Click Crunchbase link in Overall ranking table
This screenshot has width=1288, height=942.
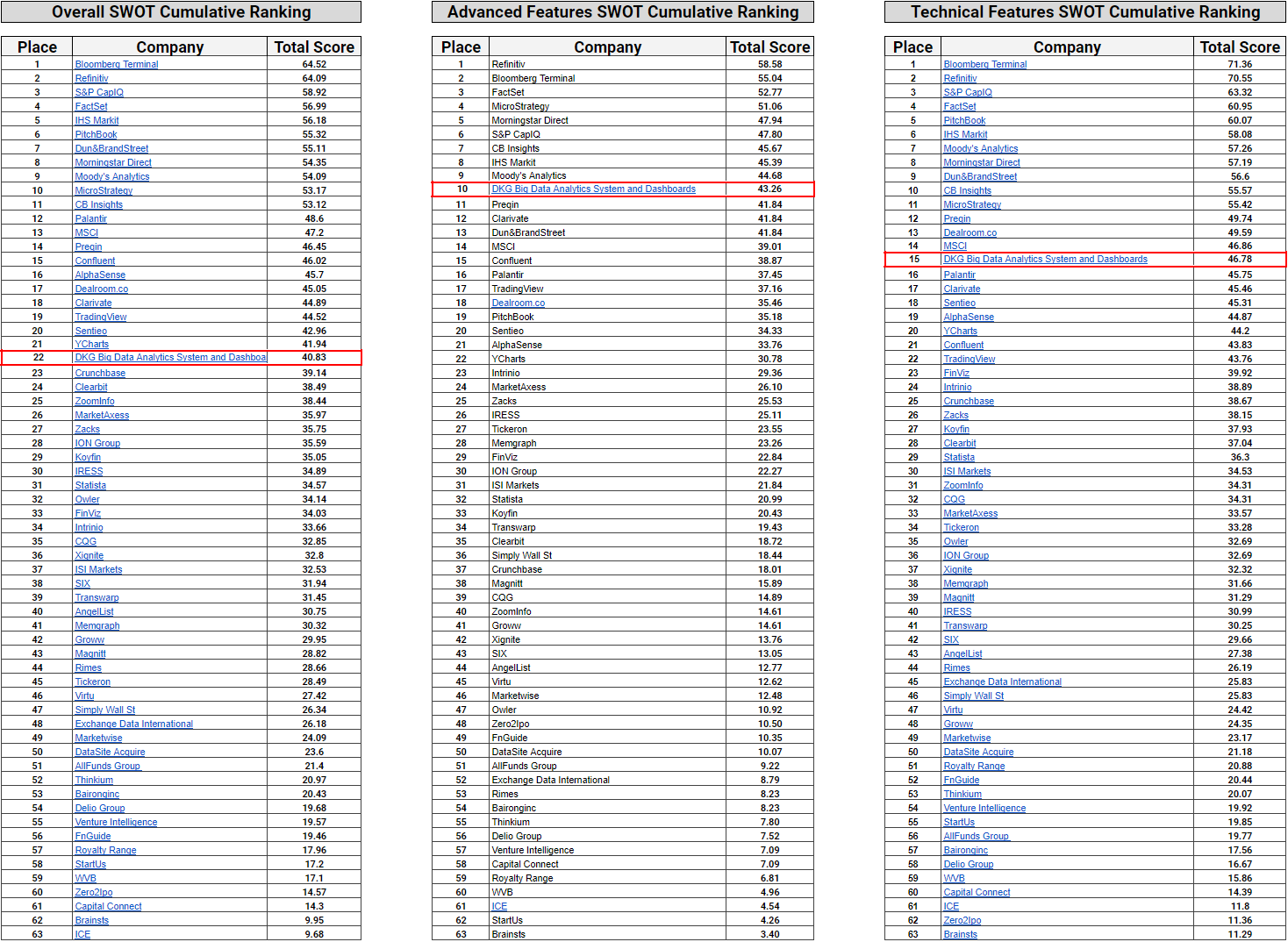click(100, 373)
